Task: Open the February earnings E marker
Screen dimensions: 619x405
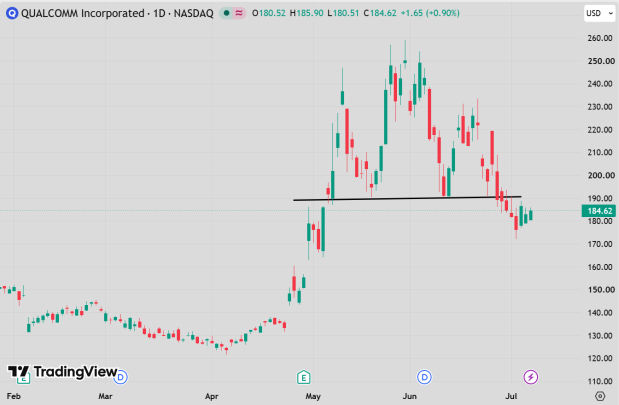Action: coord(23,378)
